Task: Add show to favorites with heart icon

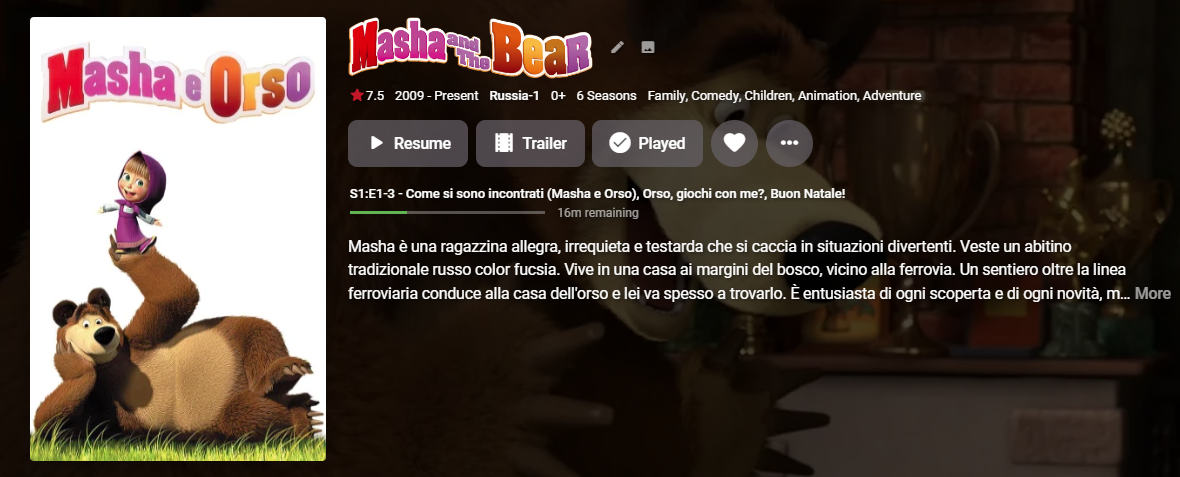Action: (x=734, y=143)
